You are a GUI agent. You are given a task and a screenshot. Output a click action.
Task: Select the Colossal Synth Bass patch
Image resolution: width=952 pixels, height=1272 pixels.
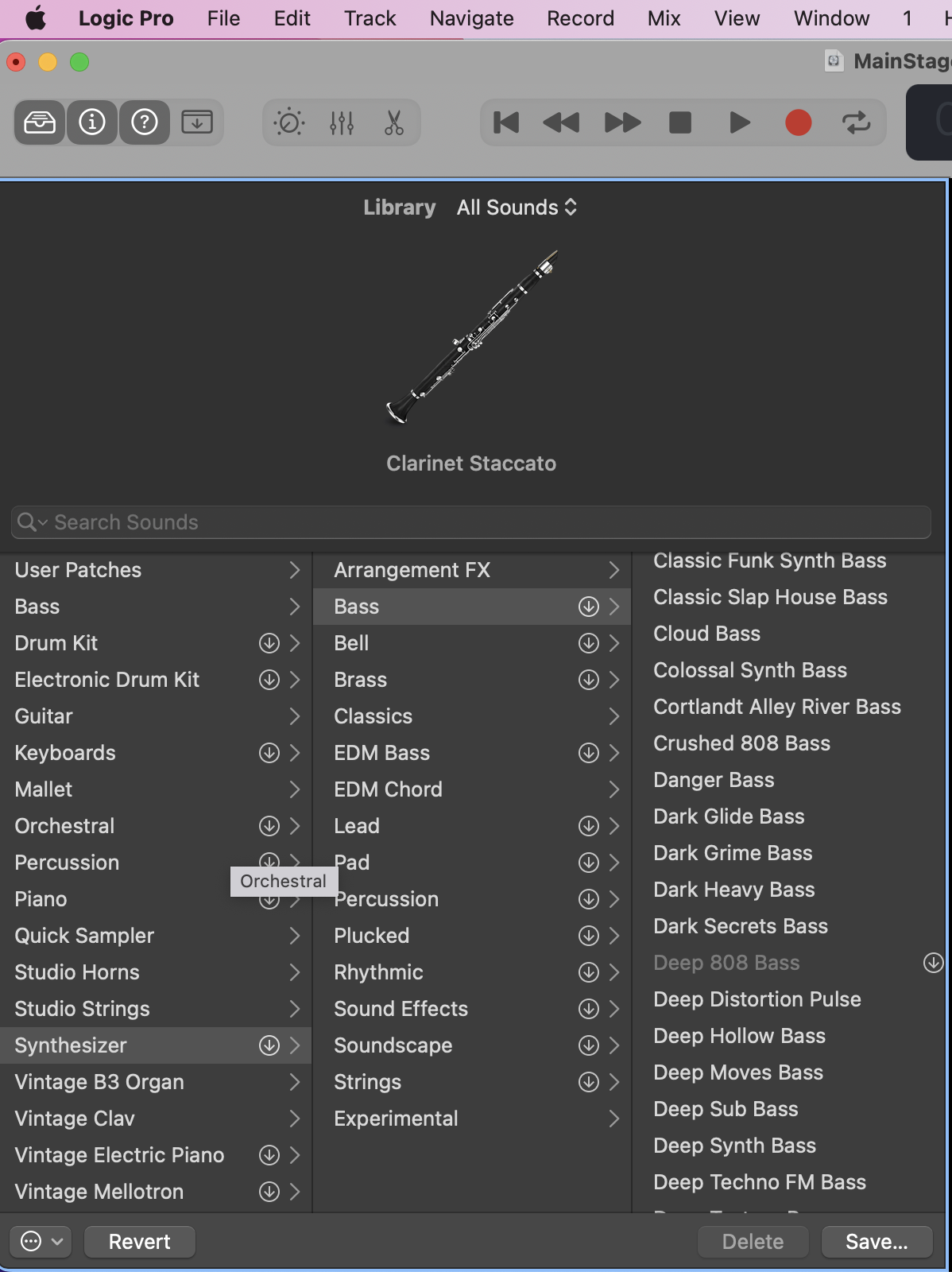[750, 670]
